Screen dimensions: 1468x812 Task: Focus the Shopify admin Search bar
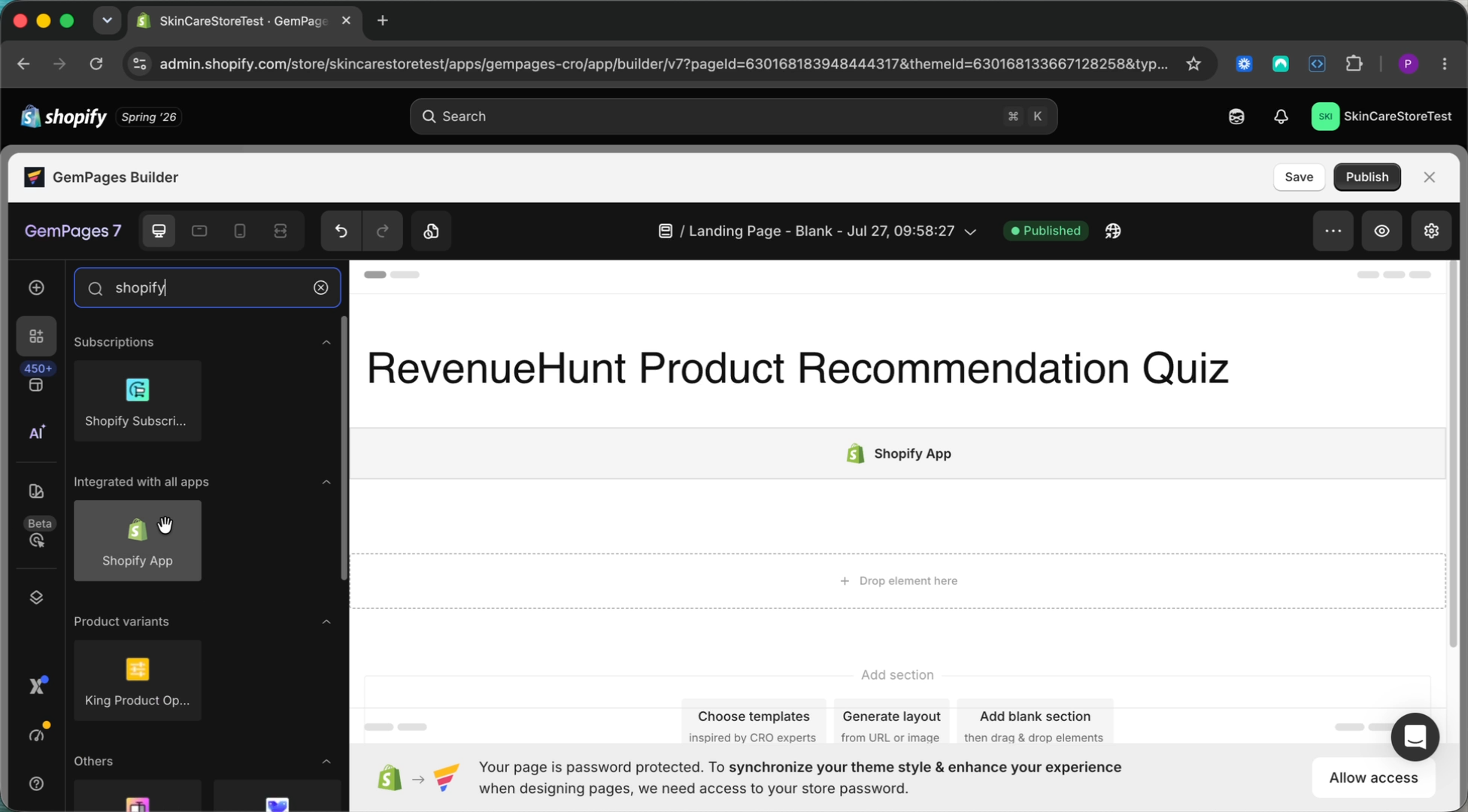coord(733,117)
